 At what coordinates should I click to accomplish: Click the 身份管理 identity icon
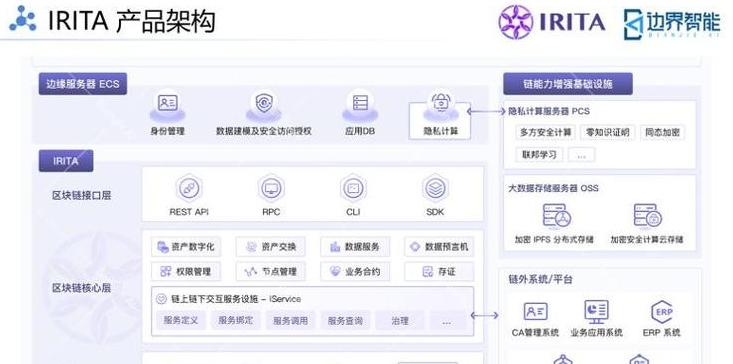pyautogui.click(x=167, y=103)
